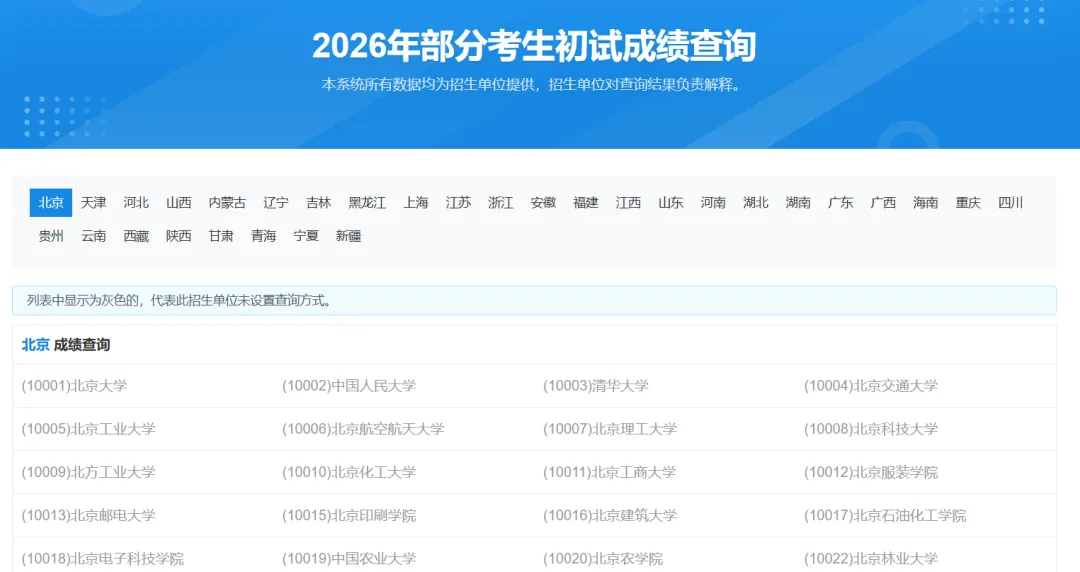Switch to the 辽宁 province tab

click(x=276, y=203)
